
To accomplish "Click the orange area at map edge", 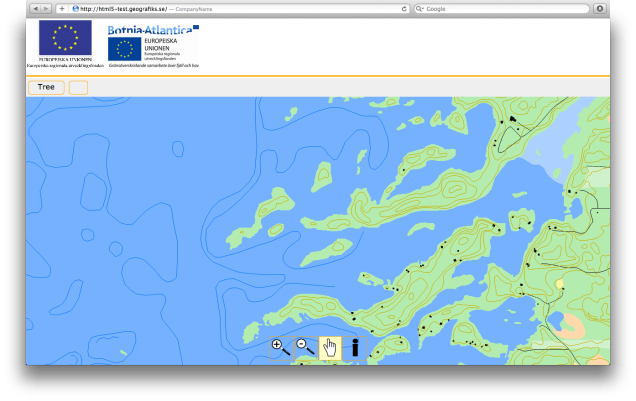I will [573, 325].
